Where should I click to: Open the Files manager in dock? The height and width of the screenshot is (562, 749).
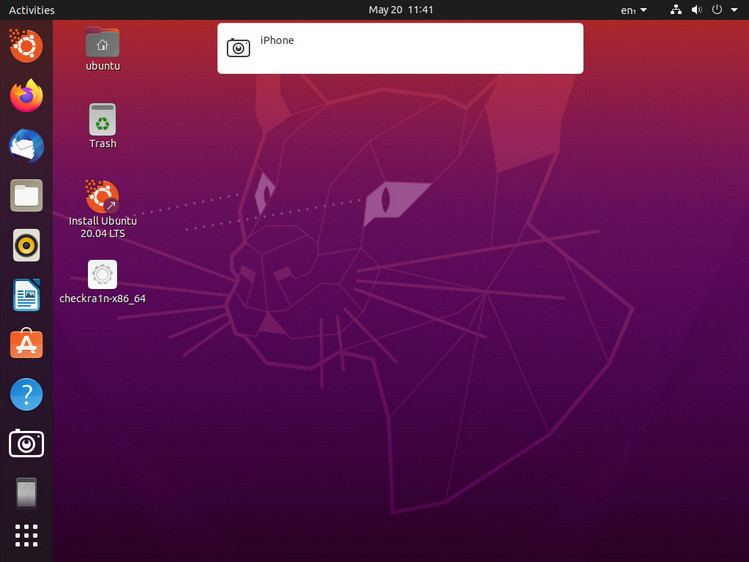pos(27,195)
